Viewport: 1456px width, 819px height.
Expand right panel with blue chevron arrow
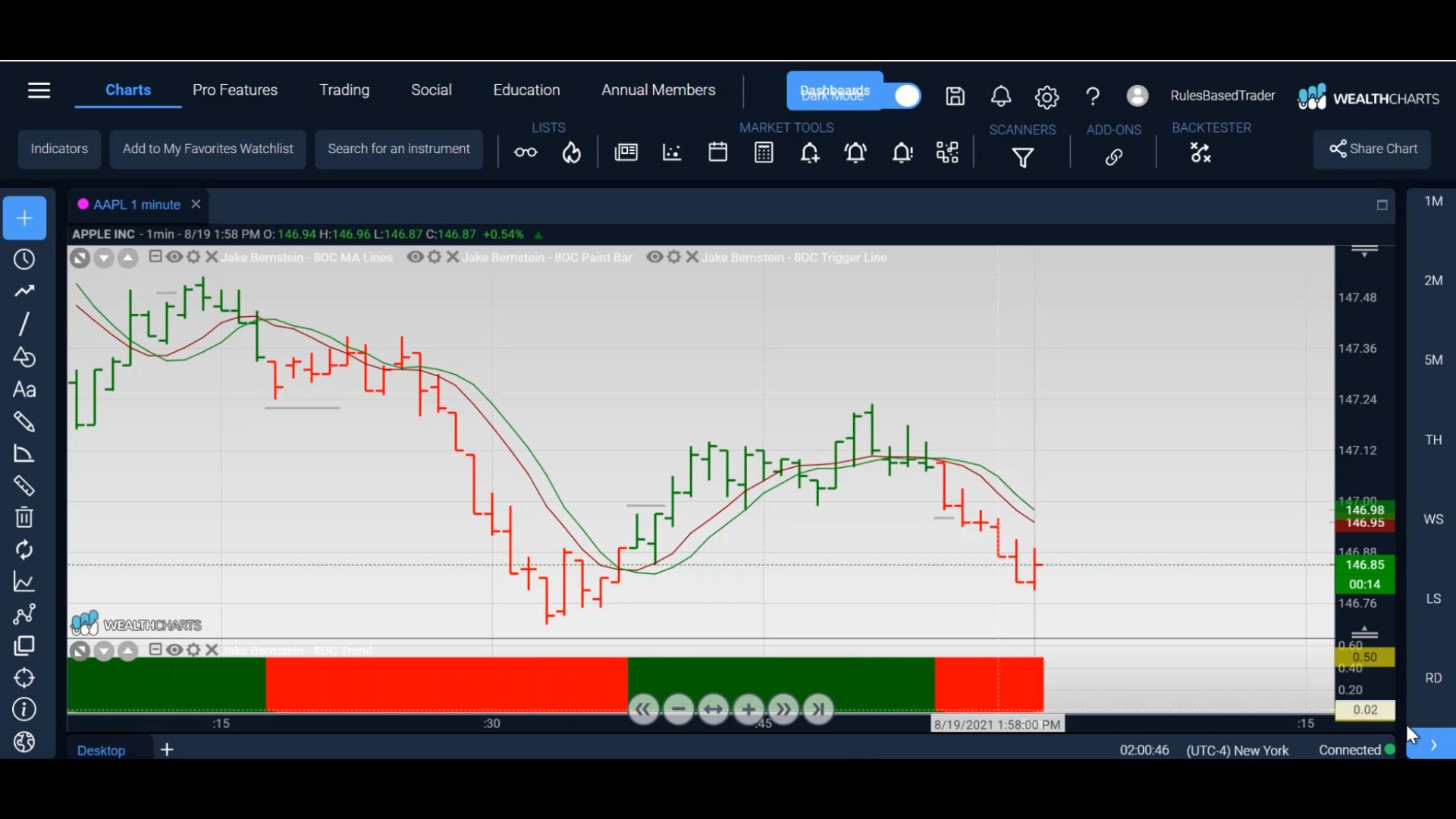1432,745
